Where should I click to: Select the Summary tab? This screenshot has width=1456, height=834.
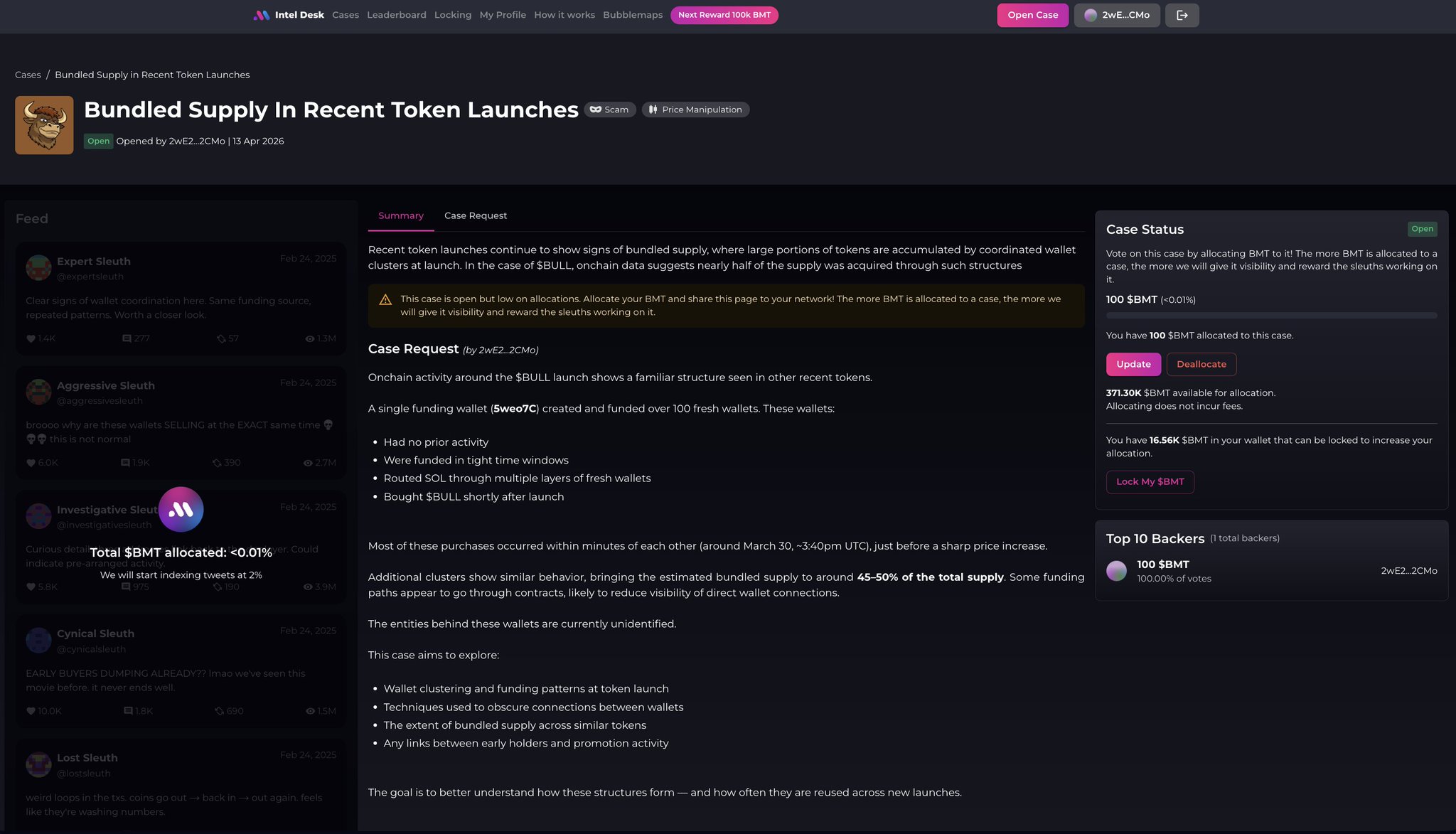[x=400, y=215]
